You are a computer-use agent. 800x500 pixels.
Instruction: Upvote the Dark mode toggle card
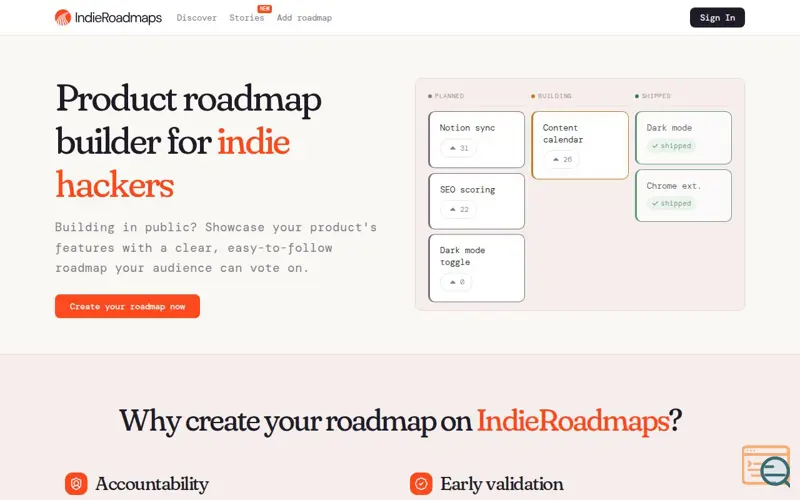pos(456,282)
